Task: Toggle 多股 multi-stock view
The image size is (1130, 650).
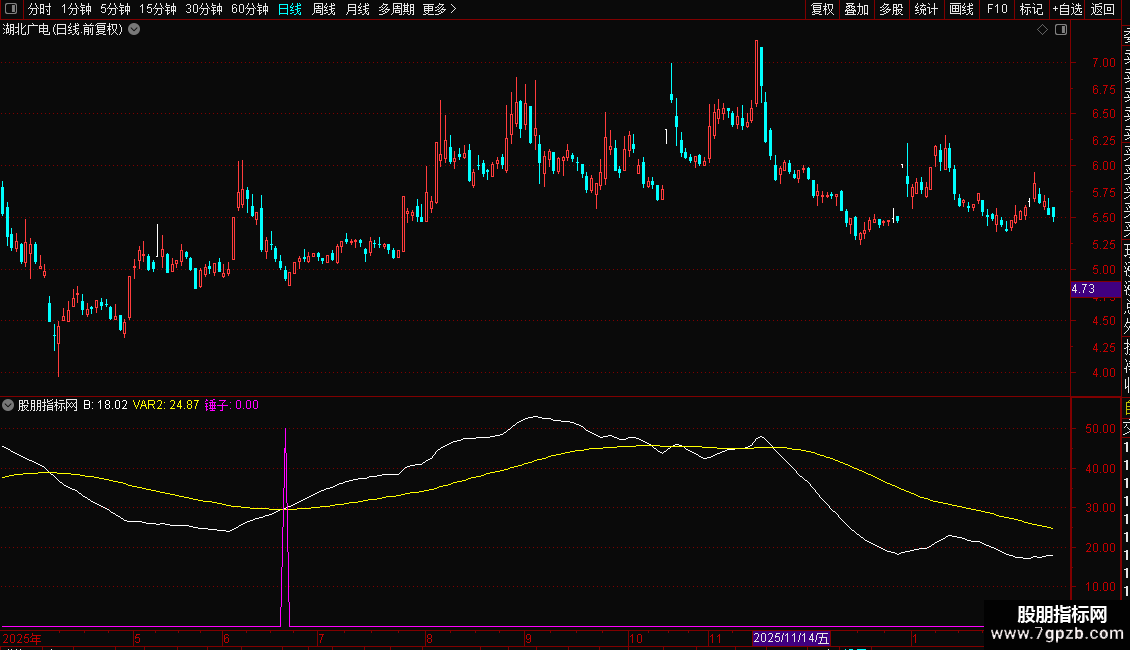Action: tap(891, 9)
